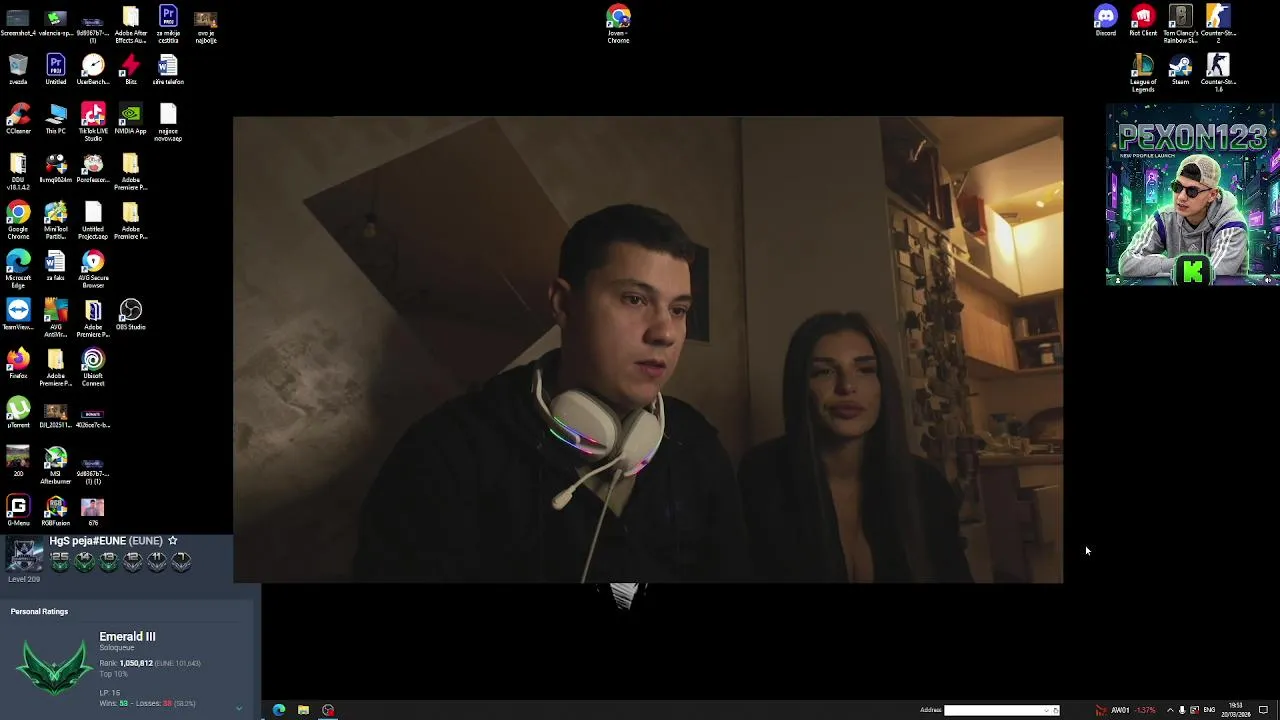Launch RGBFusion desktop shortcut
Image resolution: width=1280 pixels, height=720 pixels.
click(x=56, y=510)
